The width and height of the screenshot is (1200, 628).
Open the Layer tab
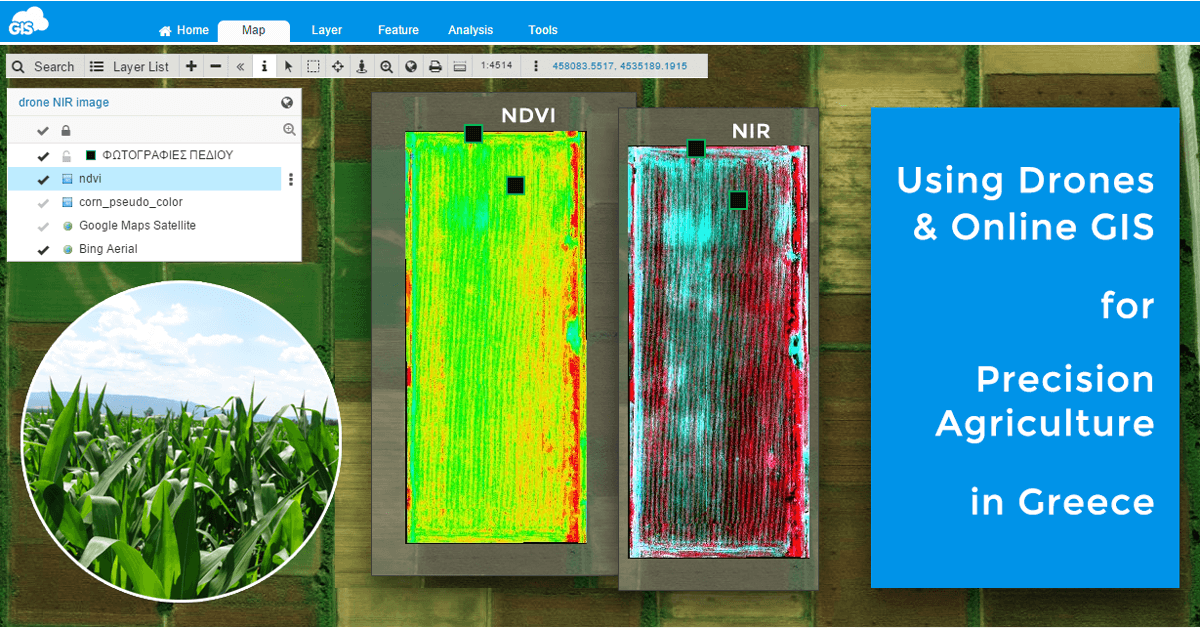click(x=327, y=30)
